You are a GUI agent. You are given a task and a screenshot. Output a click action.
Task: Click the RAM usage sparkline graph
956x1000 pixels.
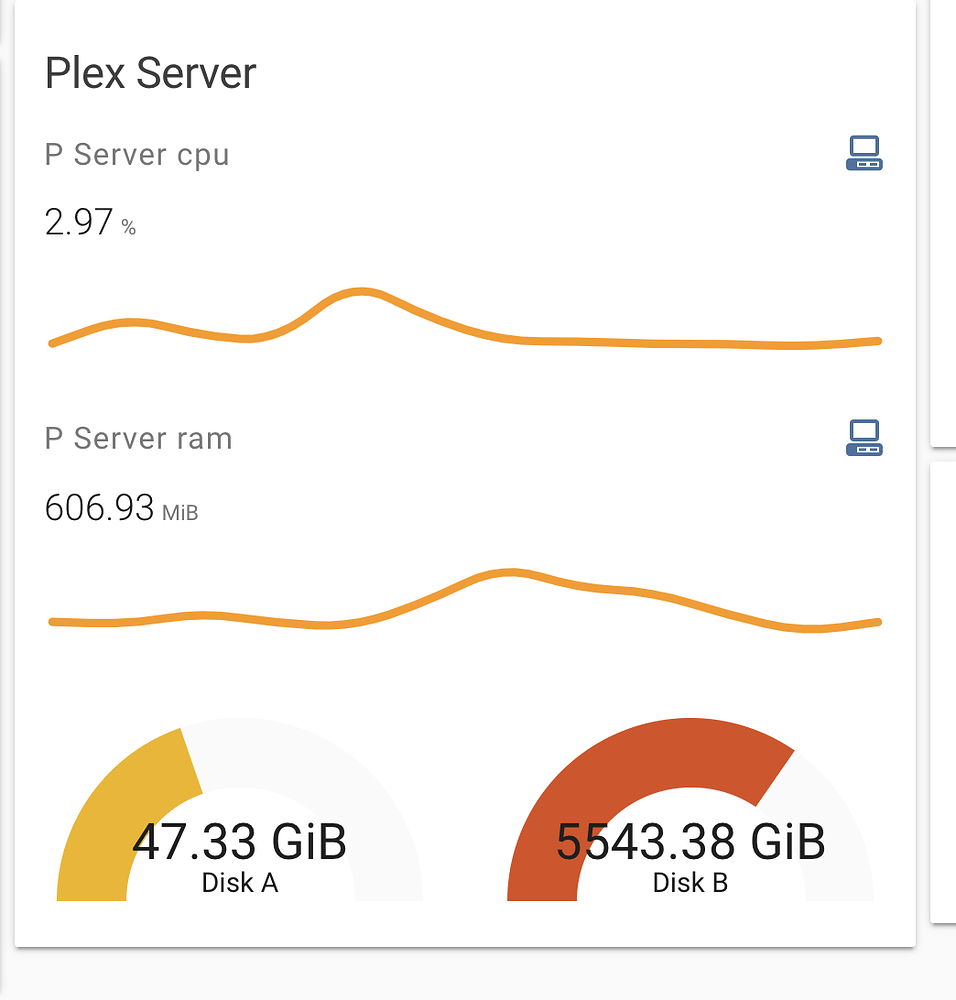pyautogui.click(x=465, y=598)
